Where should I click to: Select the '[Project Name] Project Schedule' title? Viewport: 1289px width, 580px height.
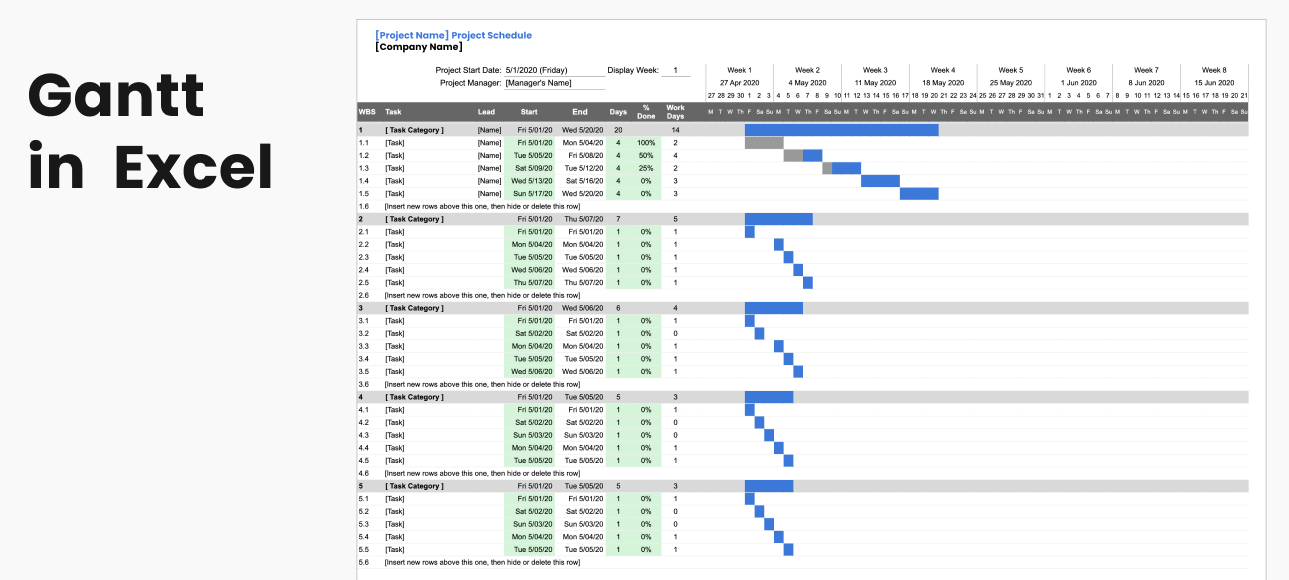point(453,35)
